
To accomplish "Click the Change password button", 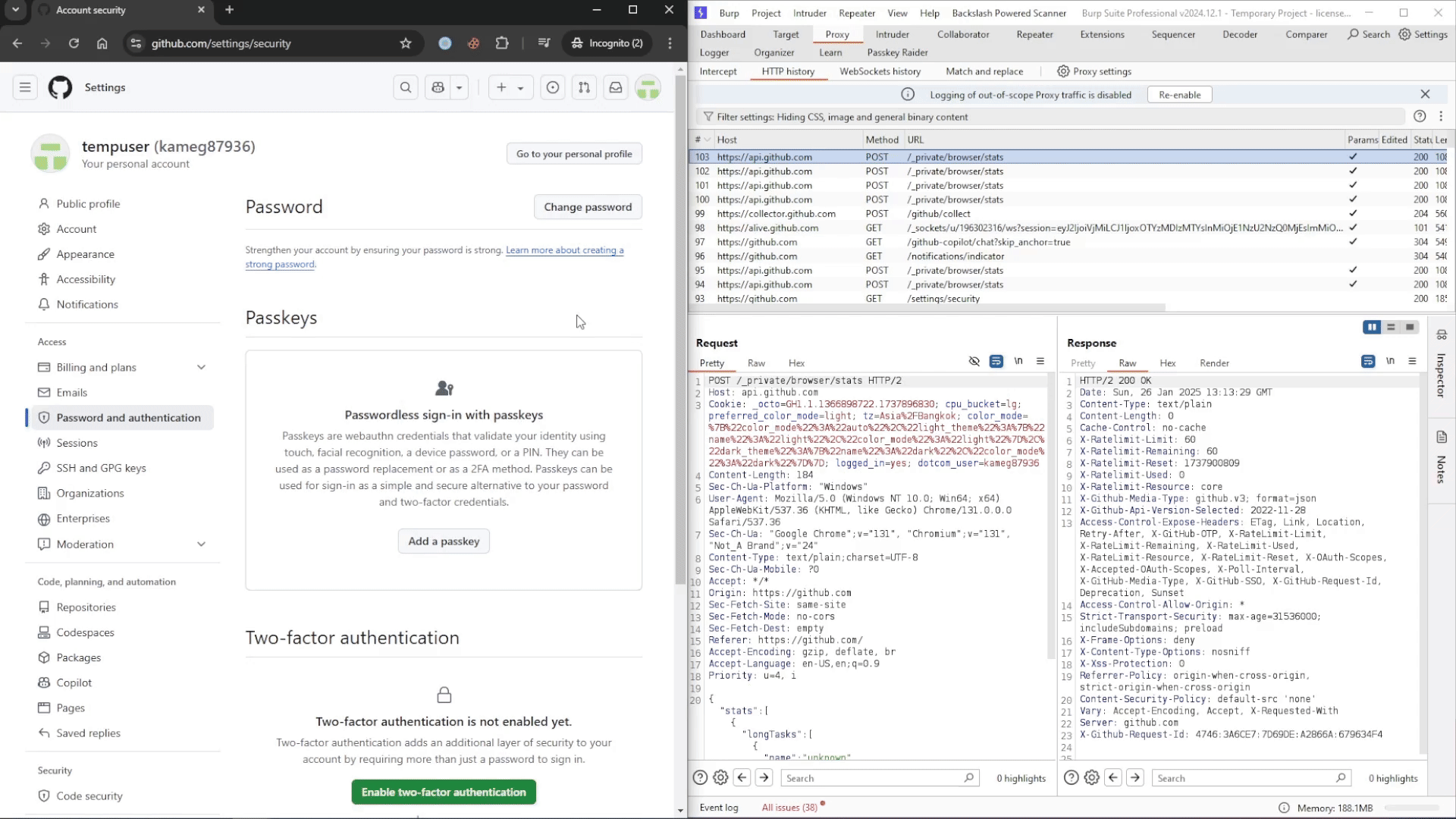I will pyautogui.click(x=588, y=207).
